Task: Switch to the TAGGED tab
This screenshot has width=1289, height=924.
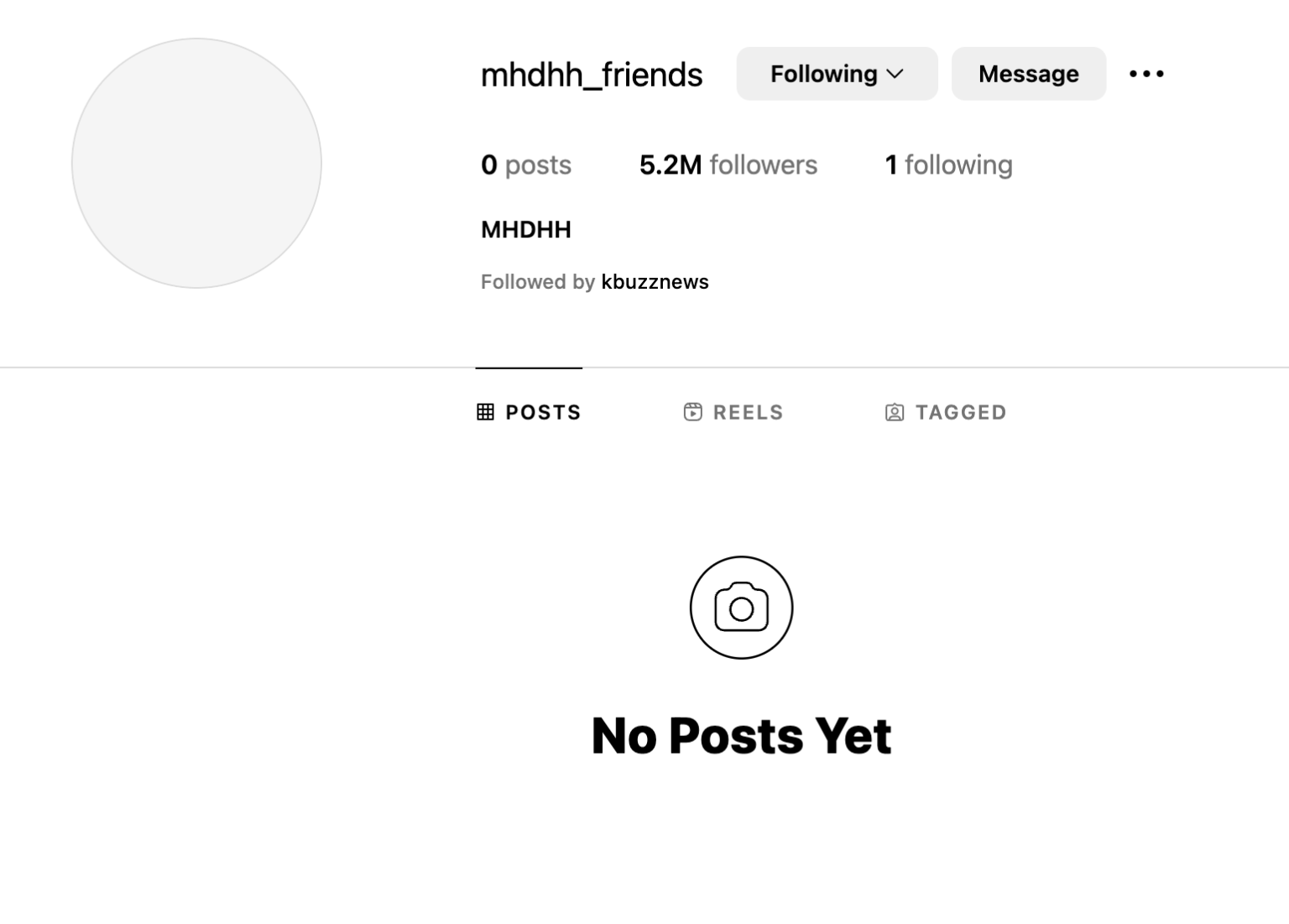Action: (x=945, y=412)
